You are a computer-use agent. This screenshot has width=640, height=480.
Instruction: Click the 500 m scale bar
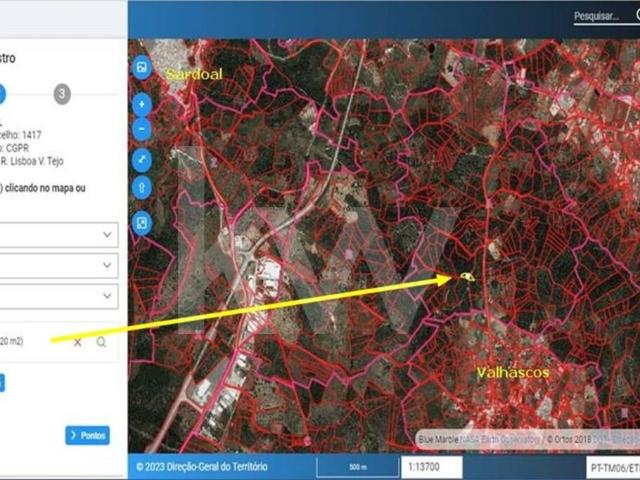(357, 467)
